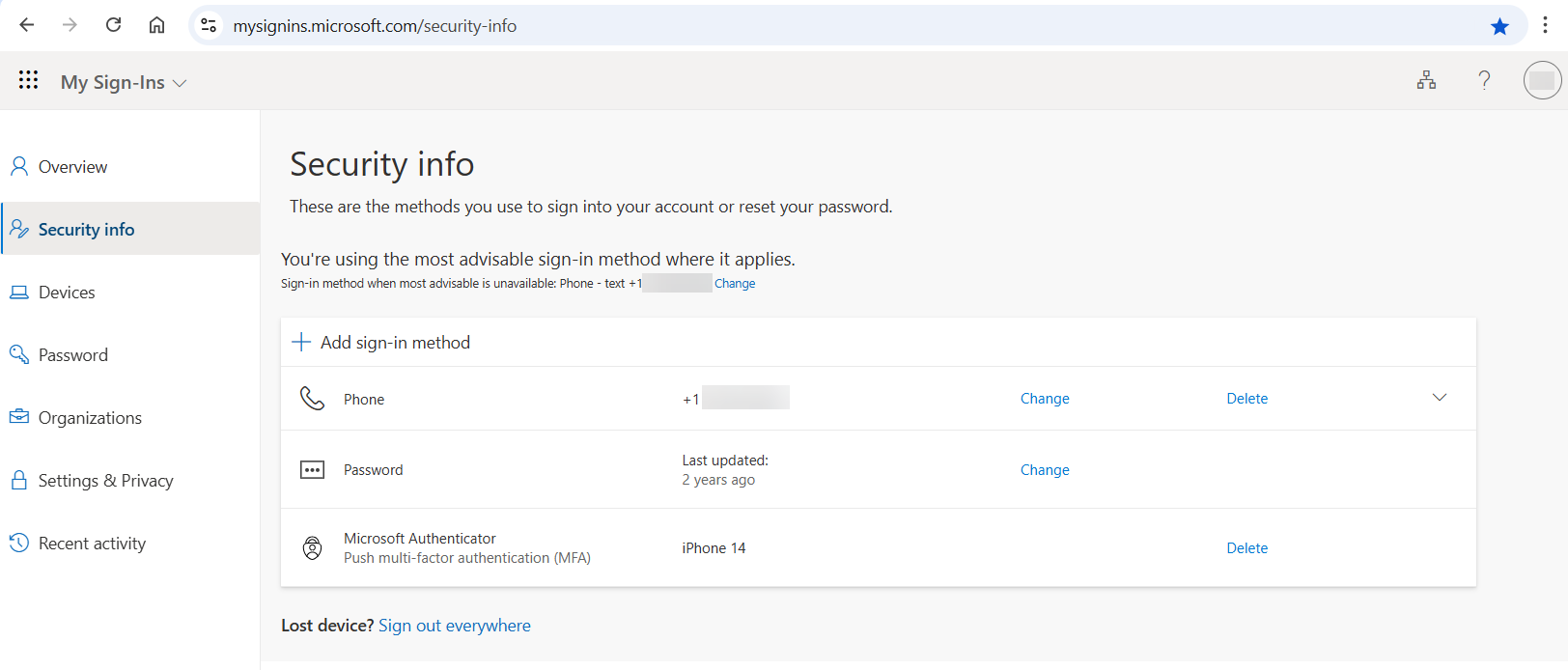1568x670 pixels.
Task: Click the sidebar Password key icon
Action: click(18, 354)
